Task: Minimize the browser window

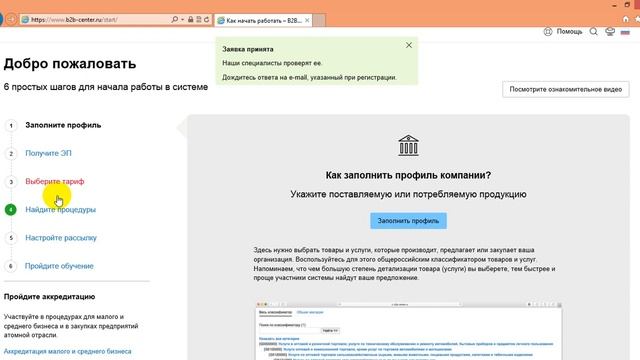Action: pyautogui.click(x=614, y=5)
